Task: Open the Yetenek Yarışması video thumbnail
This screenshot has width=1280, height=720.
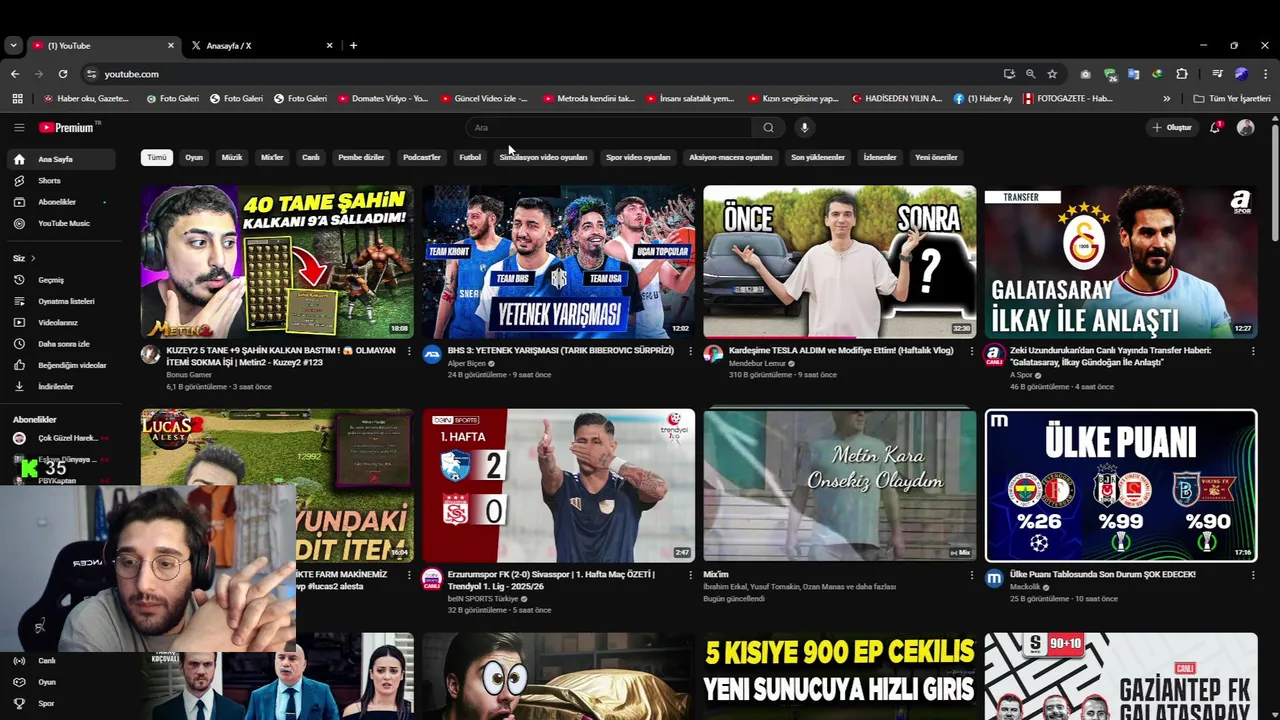Action: click(558, 261)
